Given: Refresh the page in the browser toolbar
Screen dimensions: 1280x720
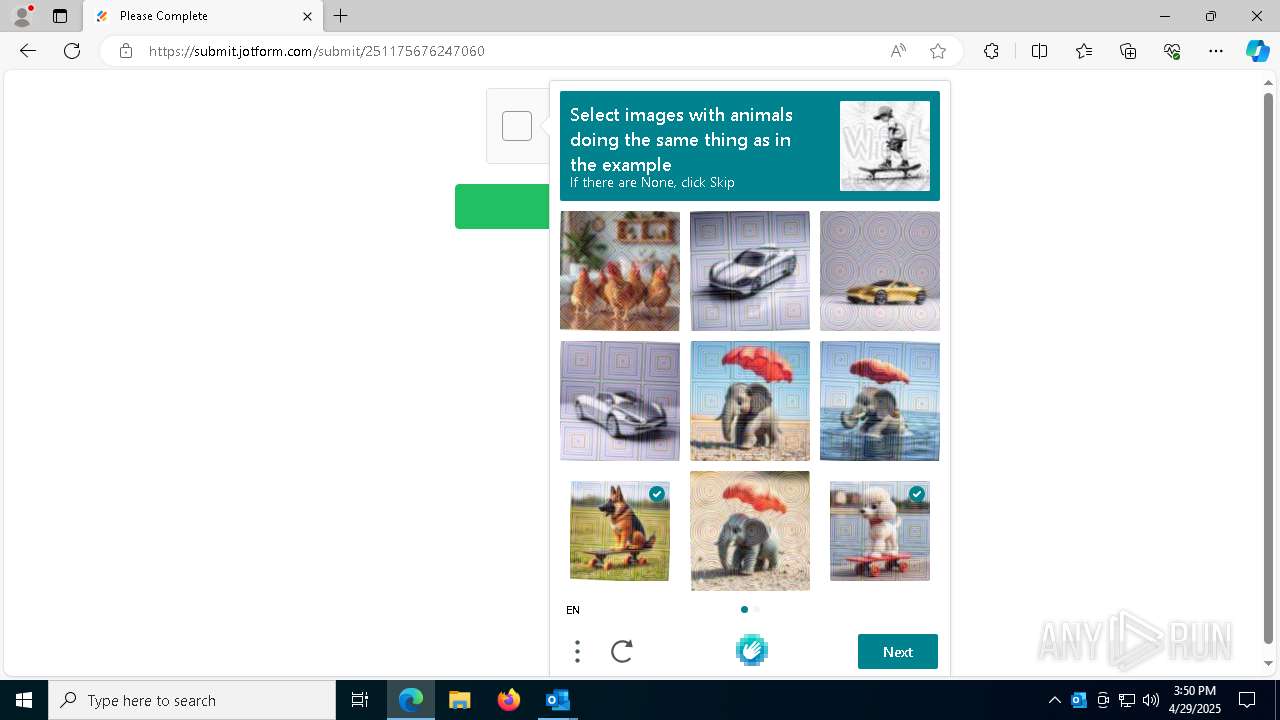Looking at the screenshot, I should click(72, 51).
